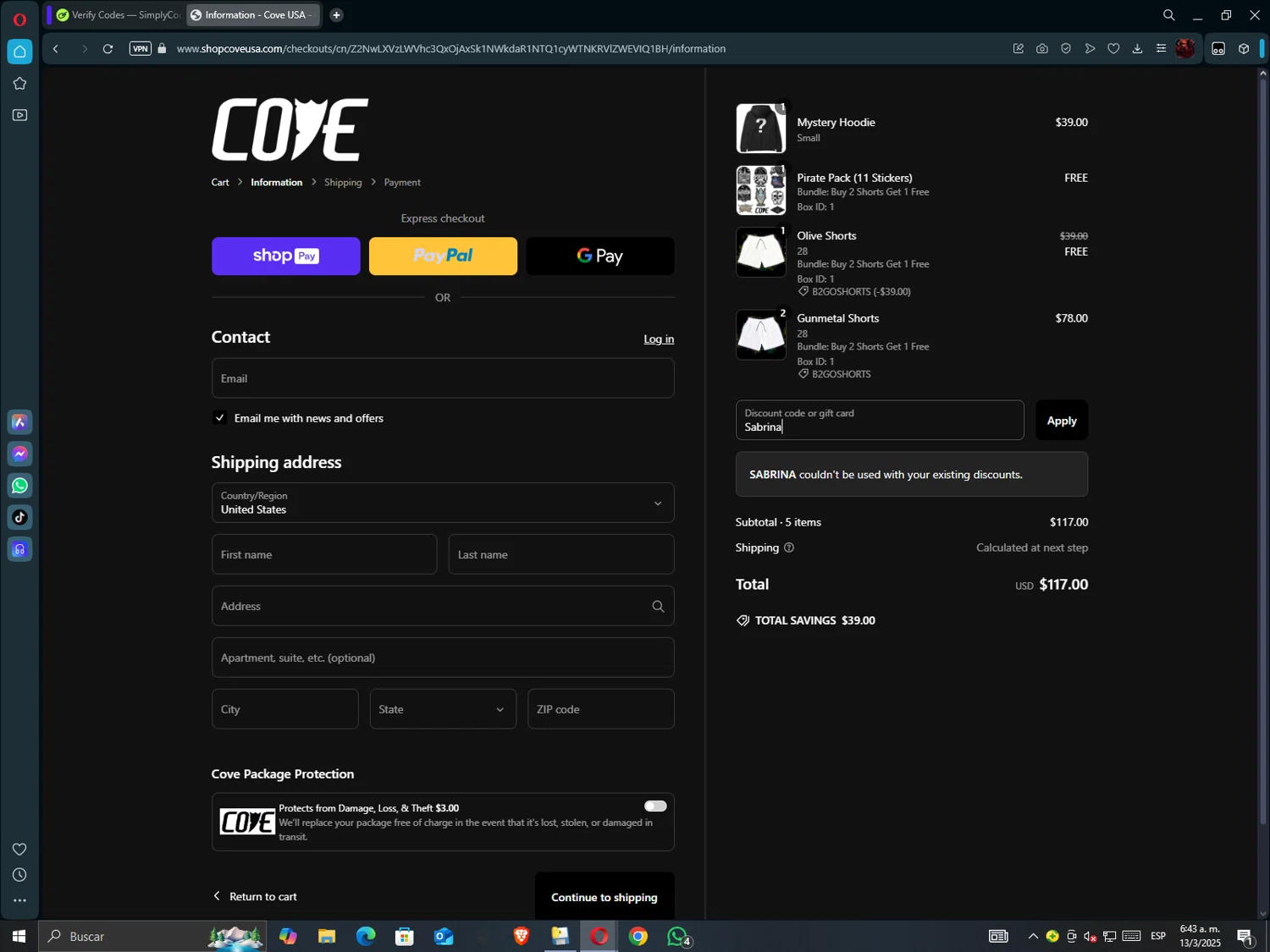Click the Last name field
Viewport: 1270px width, 952px height.
(561, 554)
